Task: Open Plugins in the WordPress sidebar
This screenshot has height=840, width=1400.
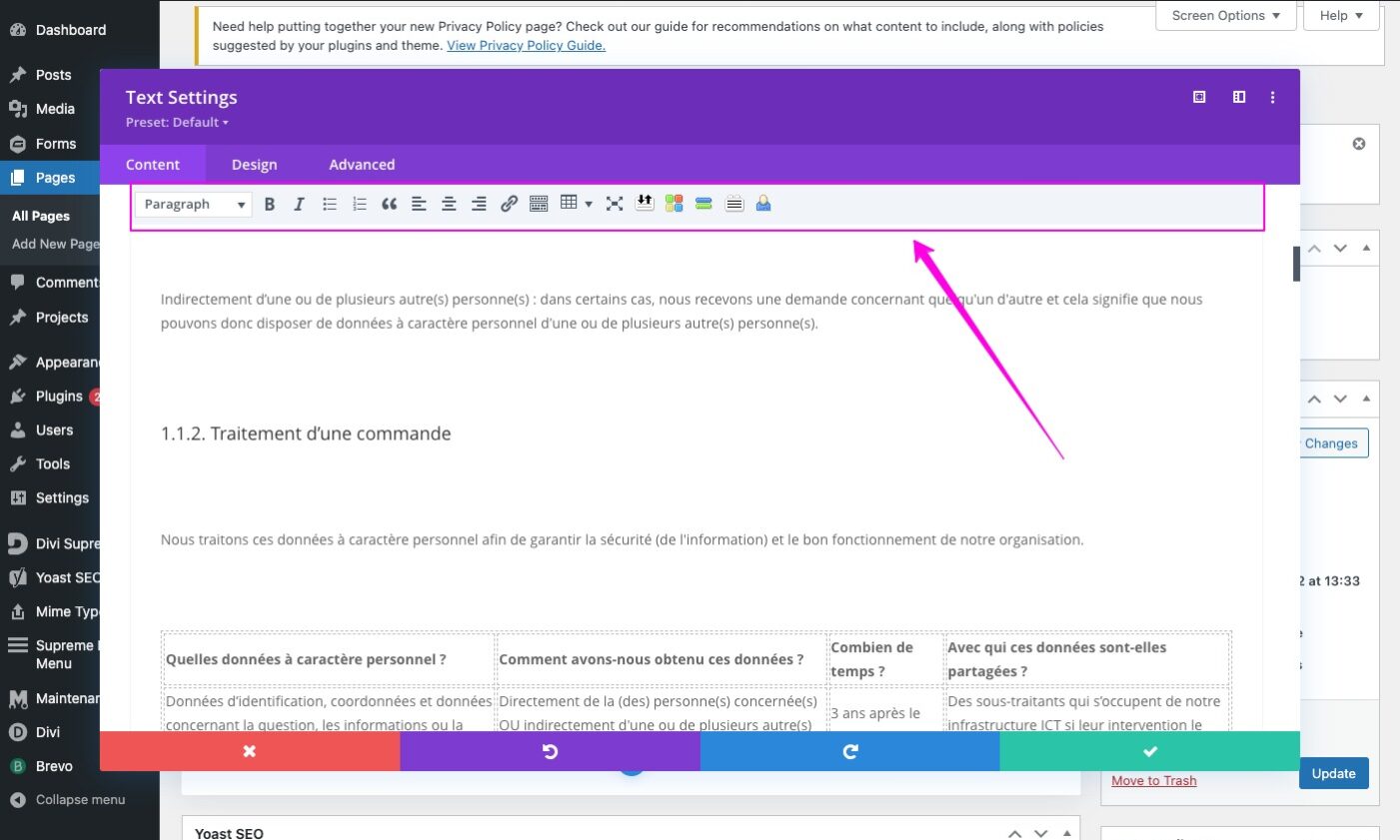Action: click(59, 397)
